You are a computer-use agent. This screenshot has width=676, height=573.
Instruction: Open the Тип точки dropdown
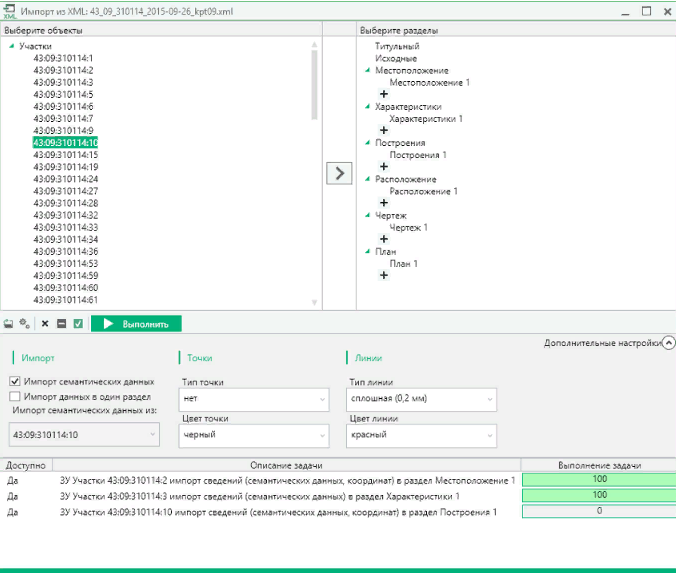(x=254, y=399)
